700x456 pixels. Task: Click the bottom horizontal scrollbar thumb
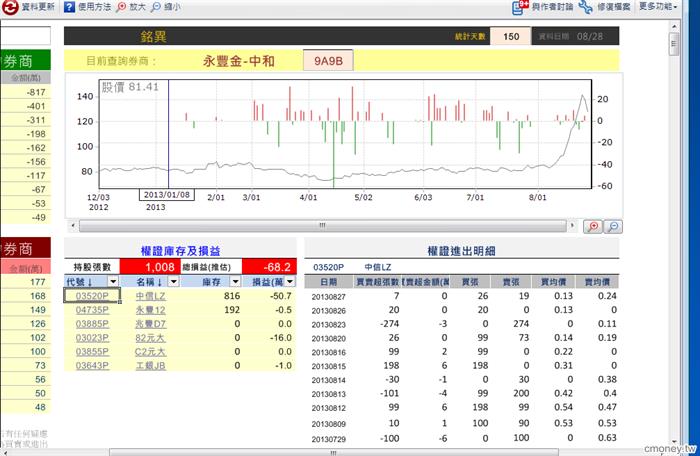333,452
